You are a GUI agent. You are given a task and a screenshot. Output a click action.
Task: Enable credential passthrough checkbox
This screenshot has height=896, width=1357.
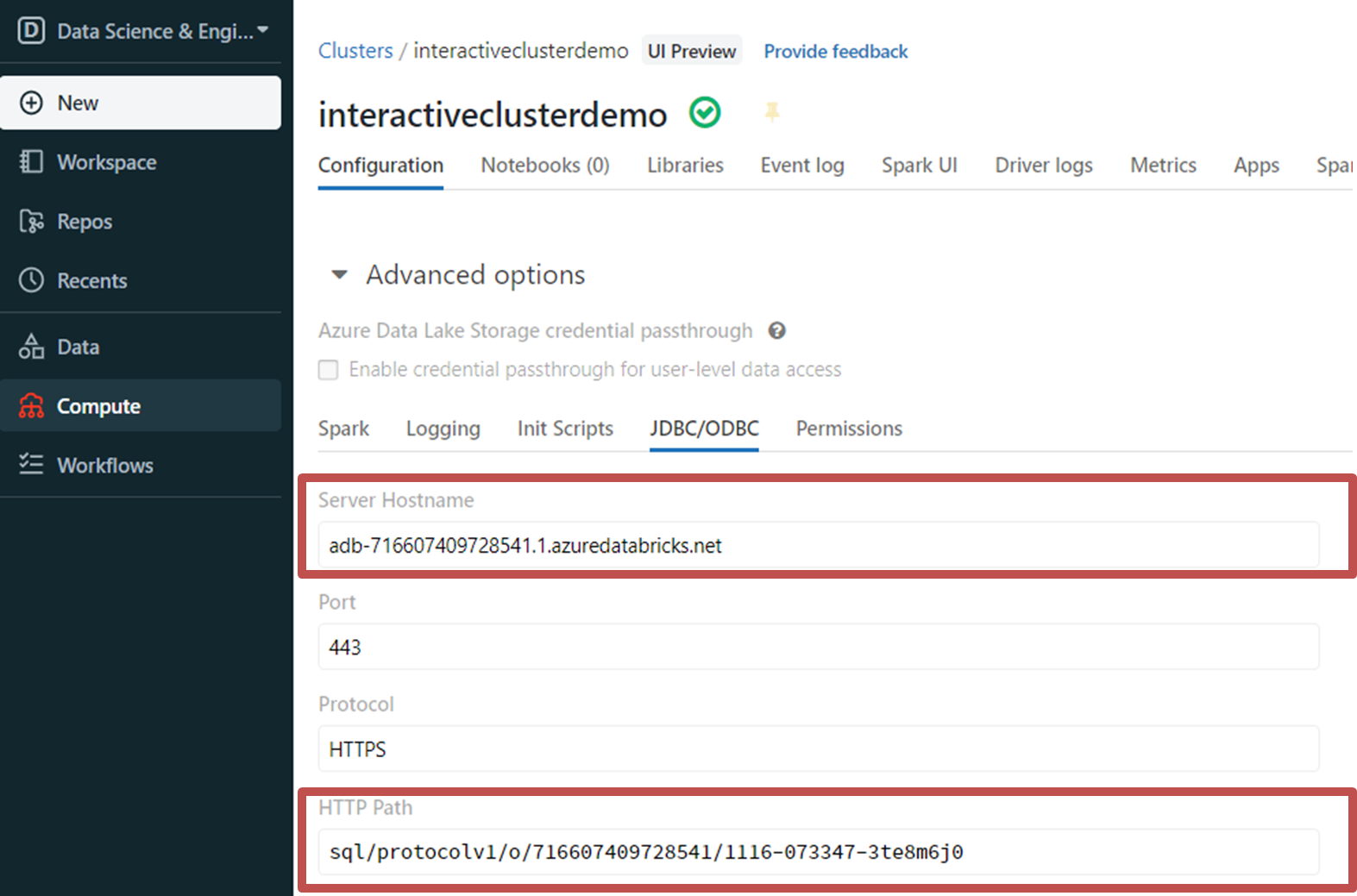[x=328, y=369]
